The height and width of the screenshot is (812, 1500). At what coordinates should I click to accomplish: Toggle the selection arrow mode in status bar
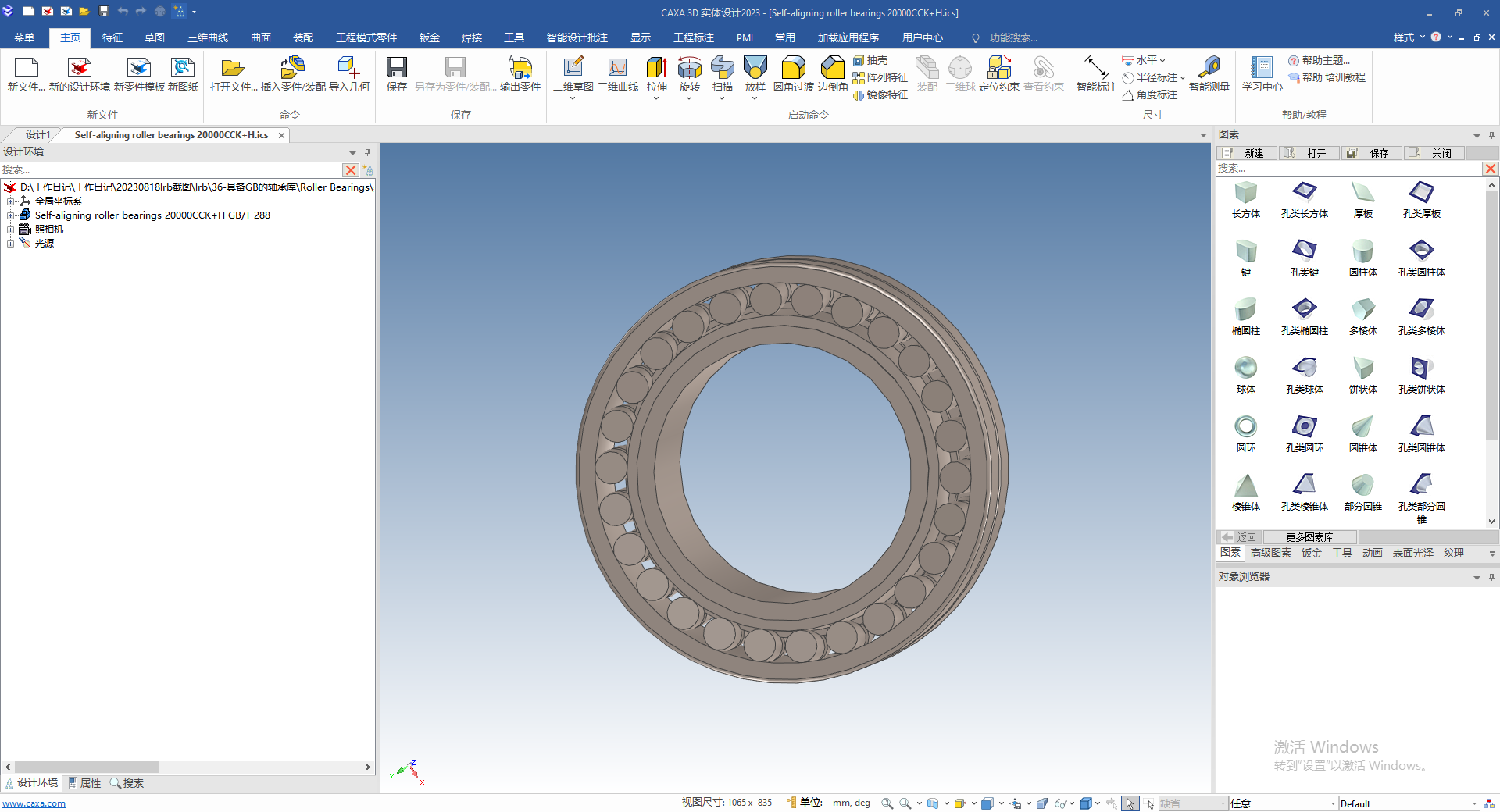click(x=1130, y=803)
